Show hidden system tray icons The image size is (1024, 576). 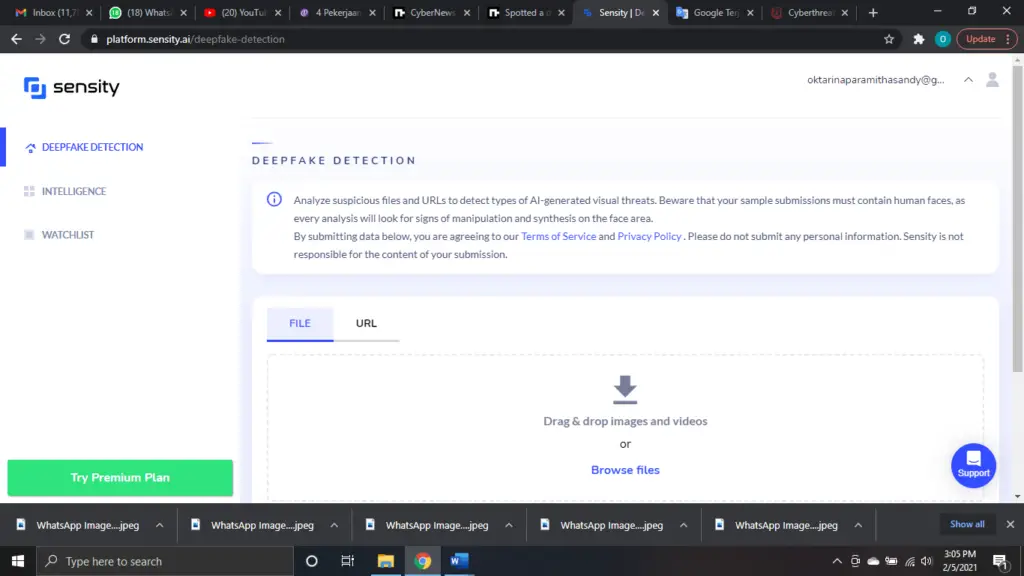(x=837, y=561)
